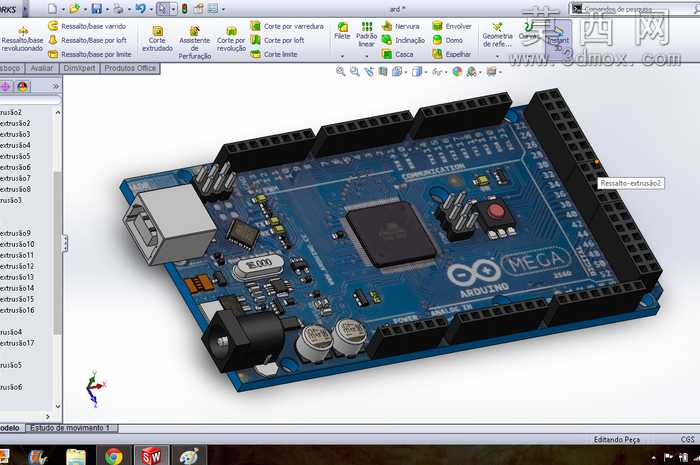This screenshot has height=465, width=700.
Task: Edit appearance color wheel icon
Action: 457,71
